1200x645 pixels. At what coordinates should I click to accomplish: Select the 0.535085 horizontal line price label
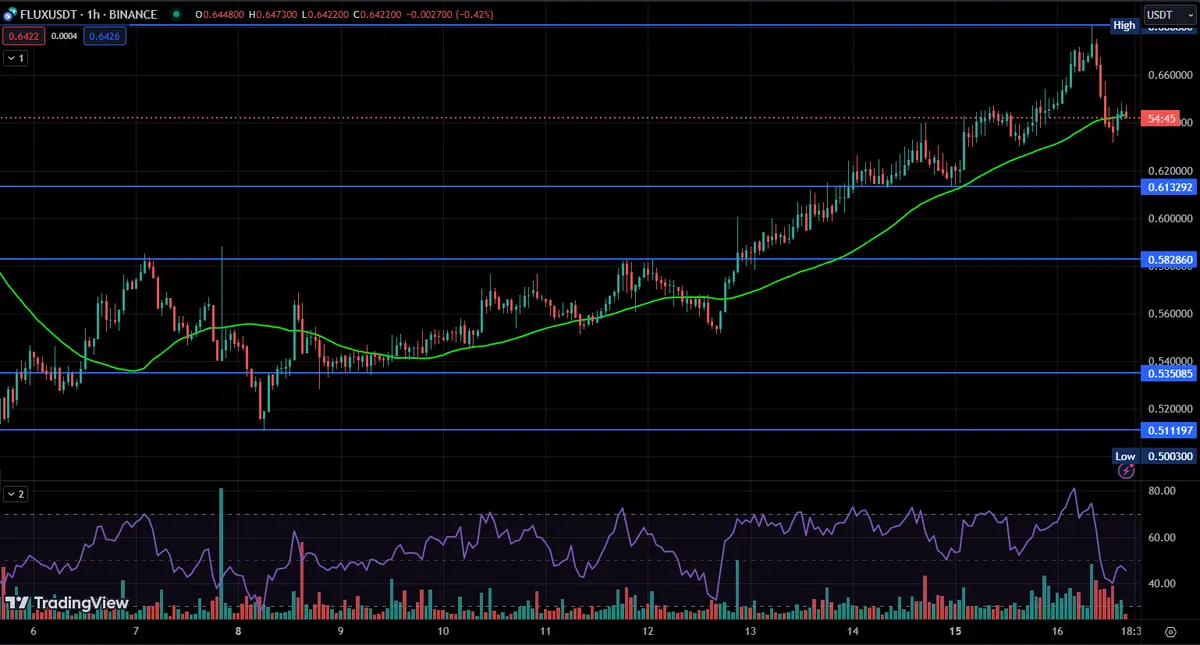1169,373
